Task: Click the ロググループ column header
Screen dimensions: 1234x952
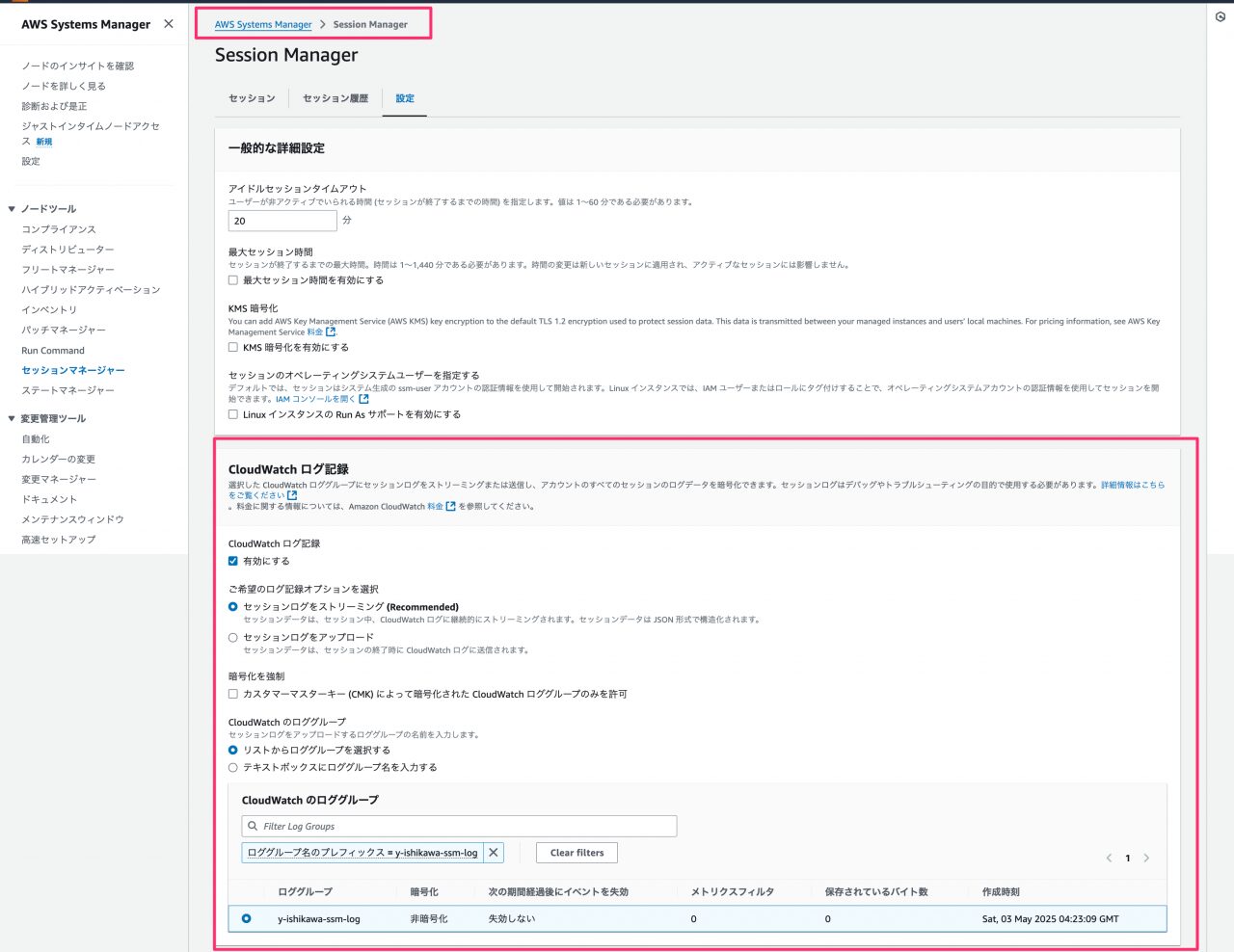Action: click(x=305, y=892)
